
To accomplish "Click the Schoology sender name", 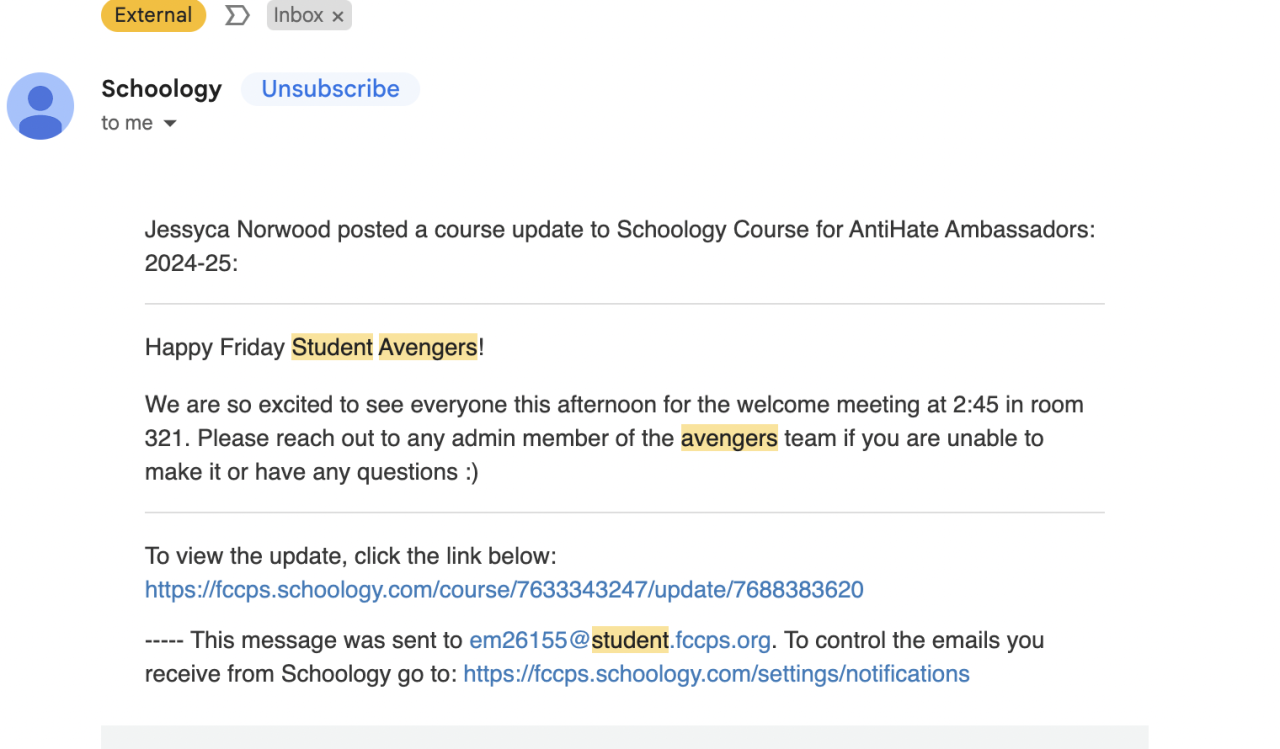I will (x=162, y=89).
